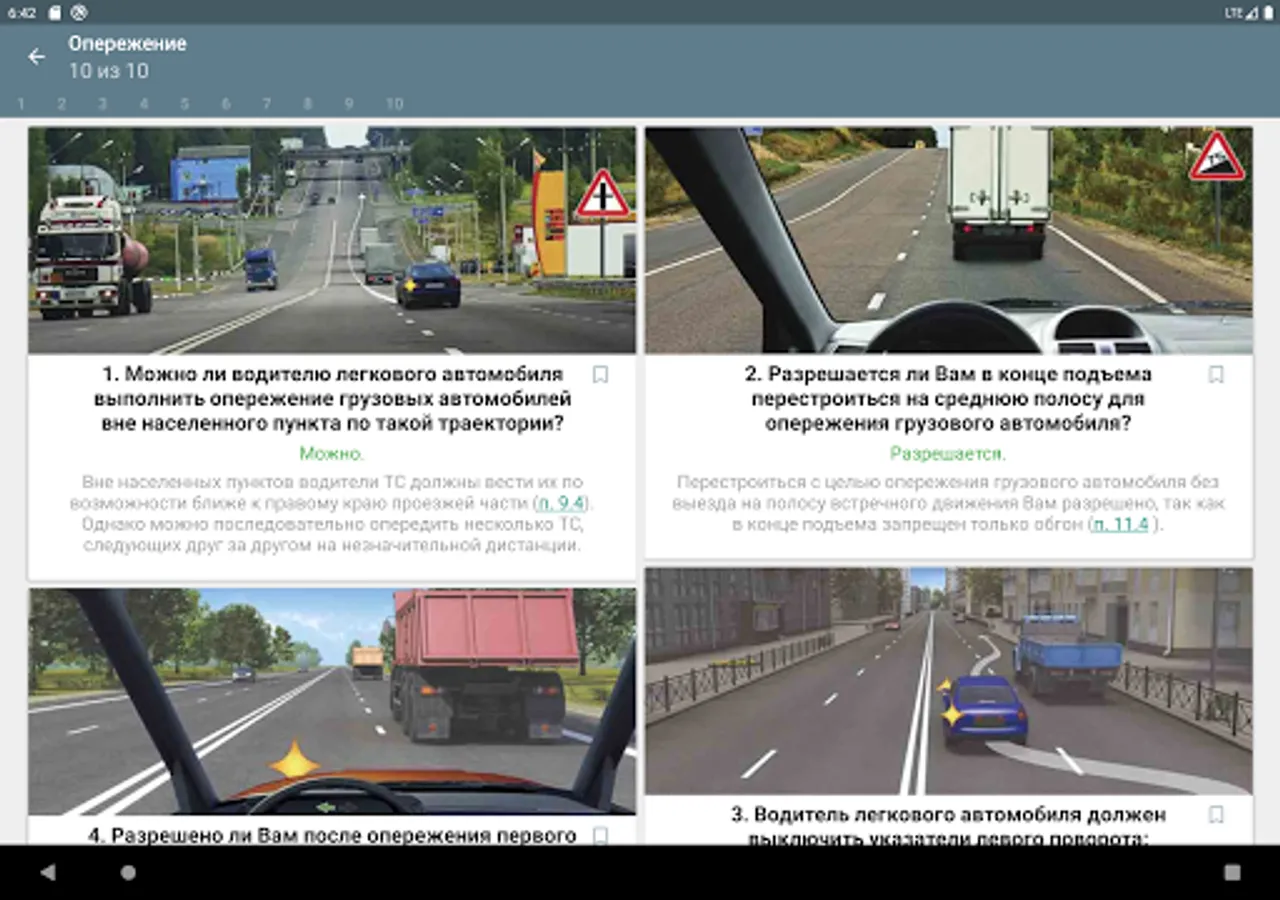The width and height of the screenshot is (1280, 900).
Task: Select question number 5 in the pager
Action: click(x=185, y=104)
